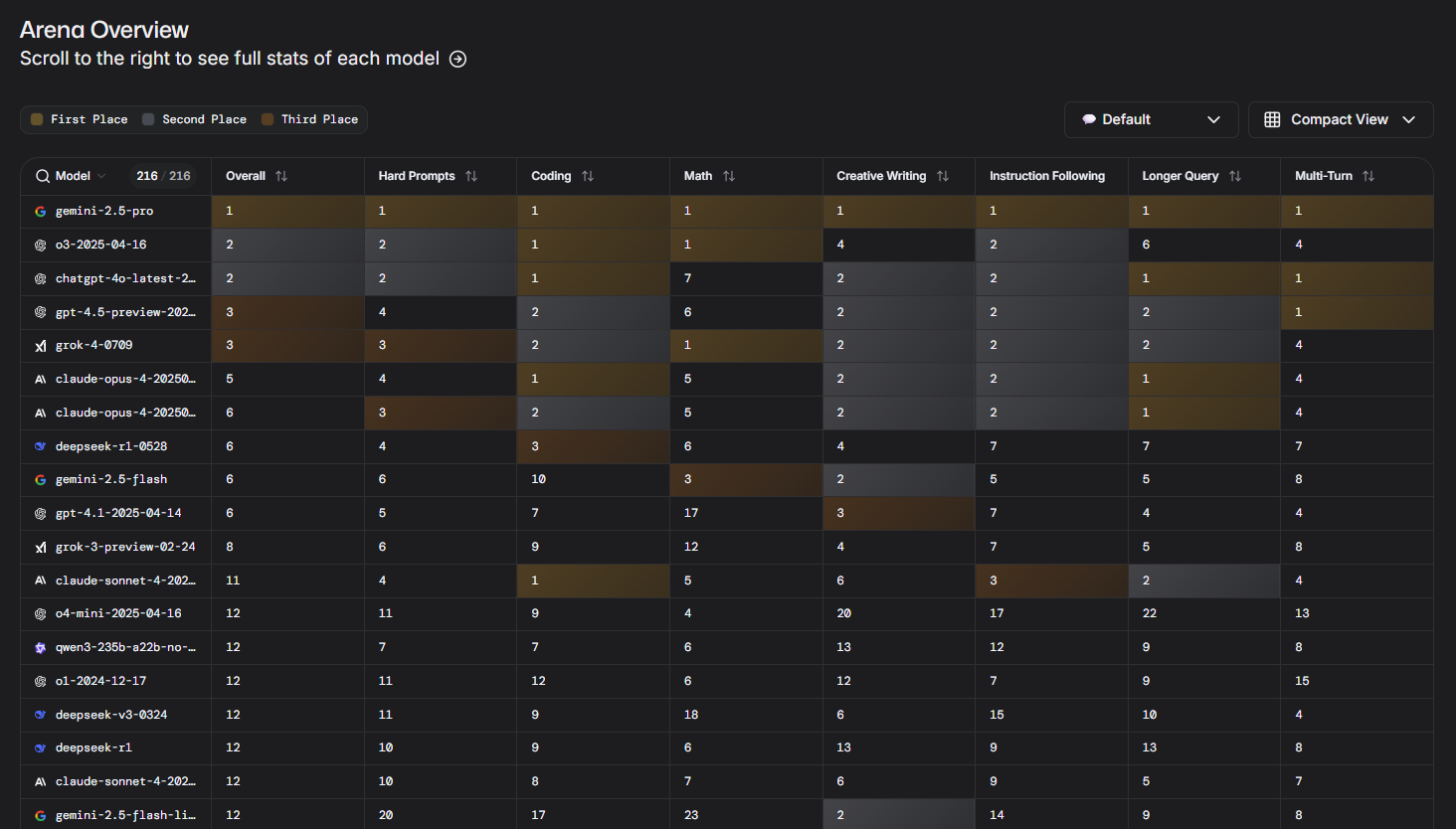The image size is (1456, 829).
Task: Open the gemini-2.5-flash model entry
Action: [x=111, y=479]
